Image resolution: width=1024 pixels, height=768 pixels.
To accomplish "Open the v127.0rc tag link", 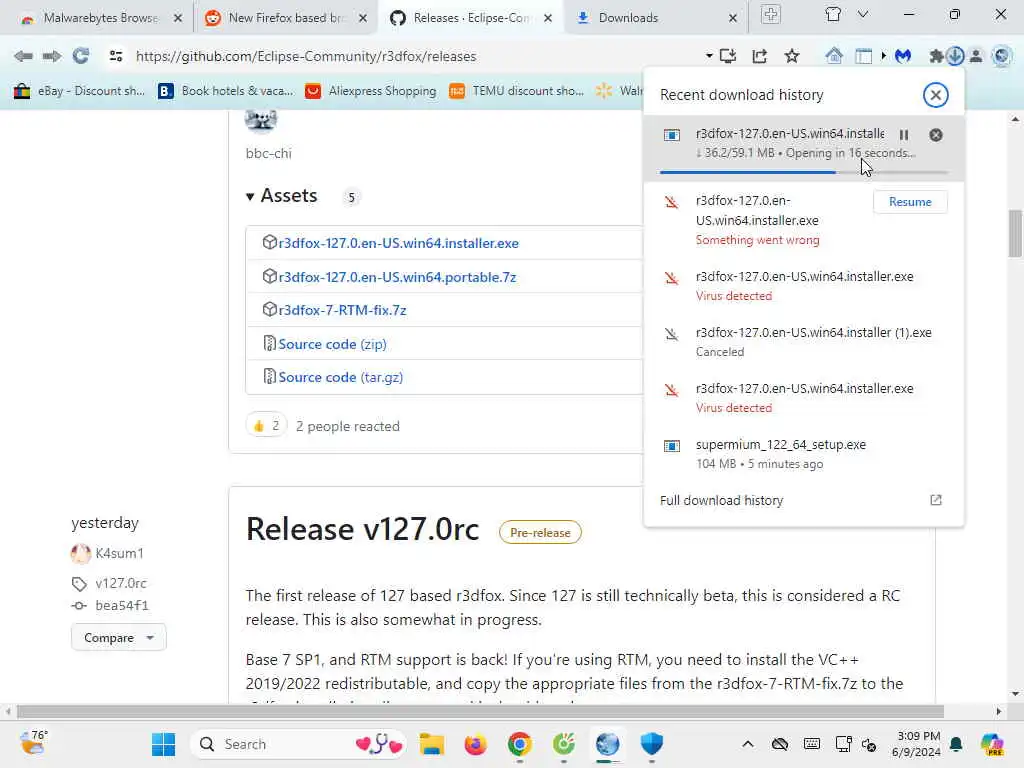I will (121, 583).
